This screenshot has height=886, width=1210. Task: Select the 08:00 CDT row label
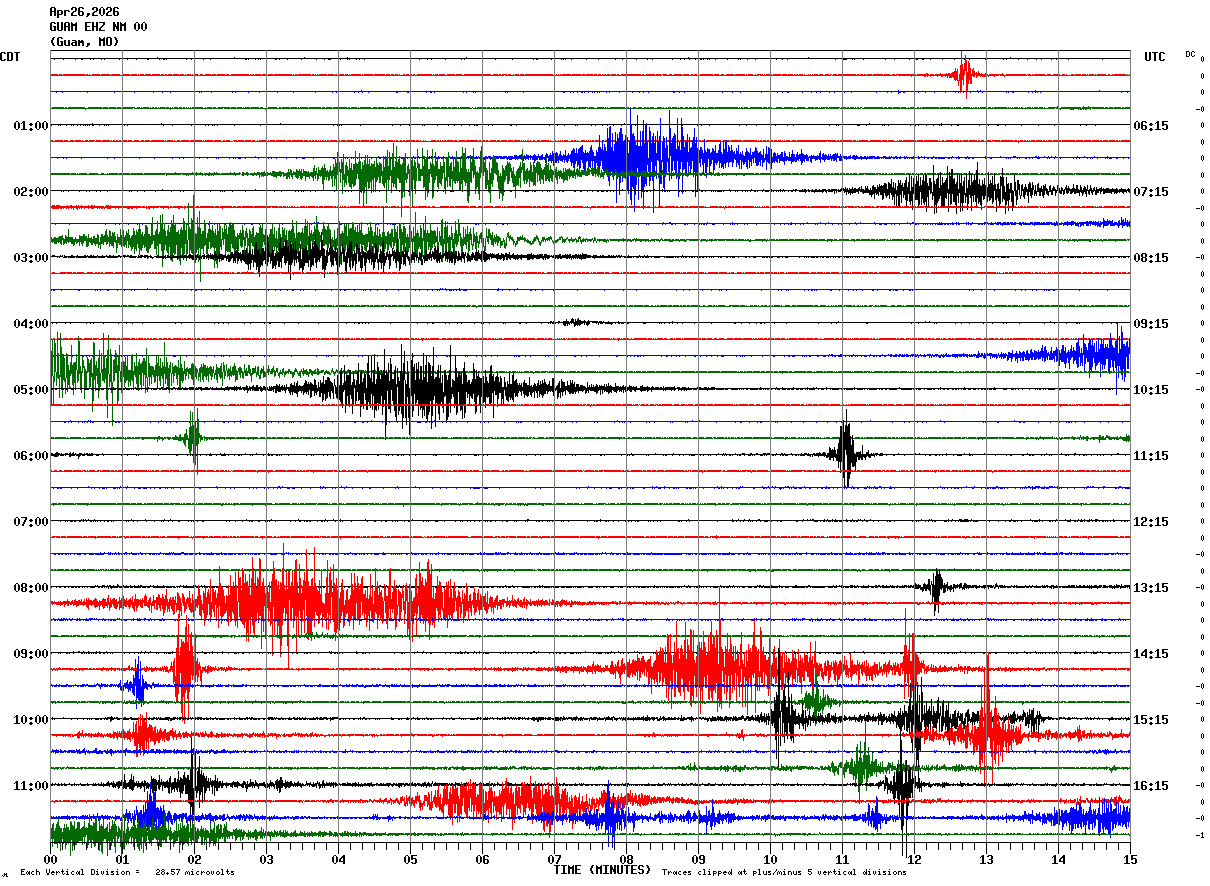(30, 588)
